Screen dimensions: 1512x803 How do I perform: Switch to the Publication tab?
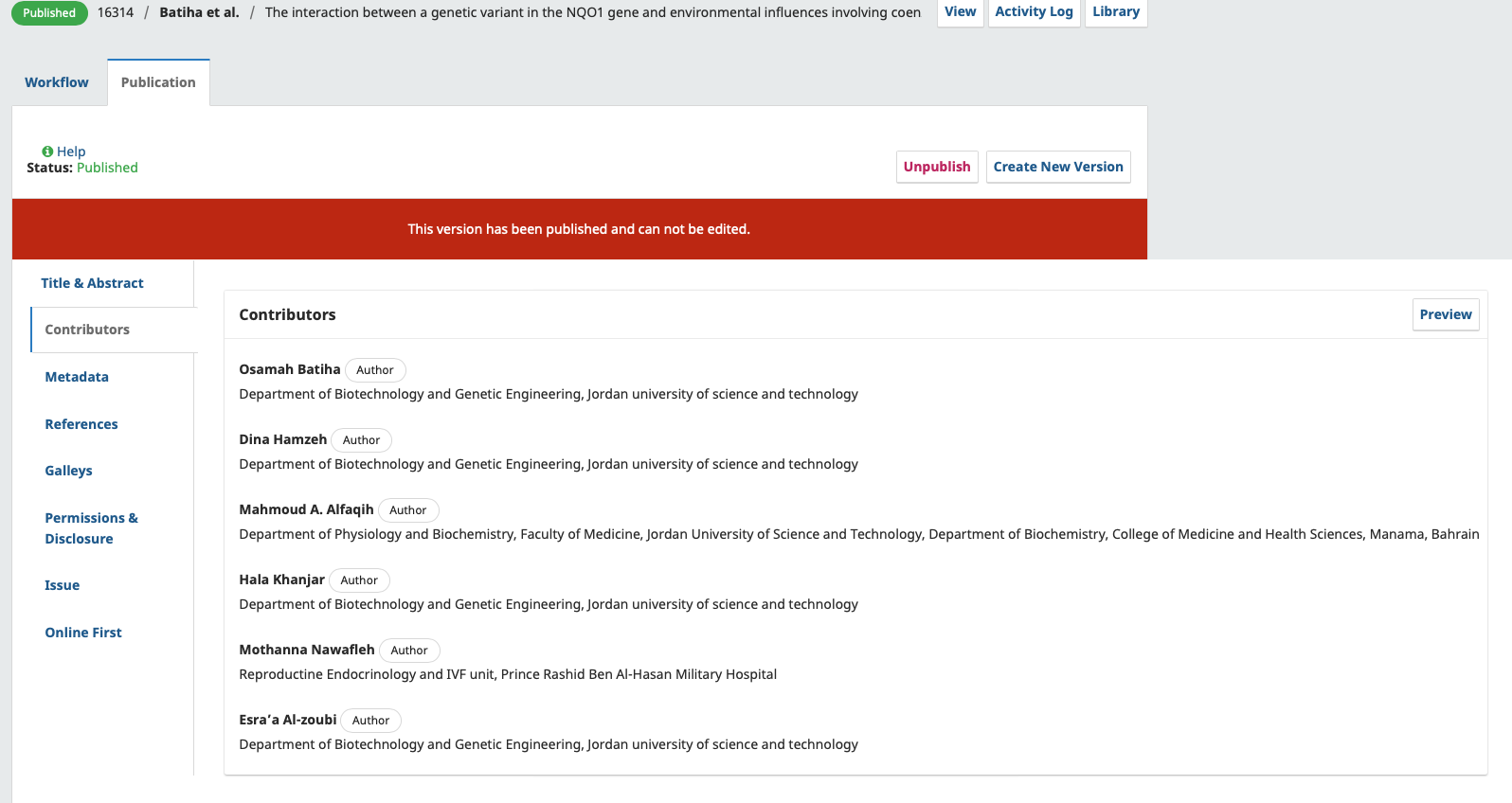[158, 82]
